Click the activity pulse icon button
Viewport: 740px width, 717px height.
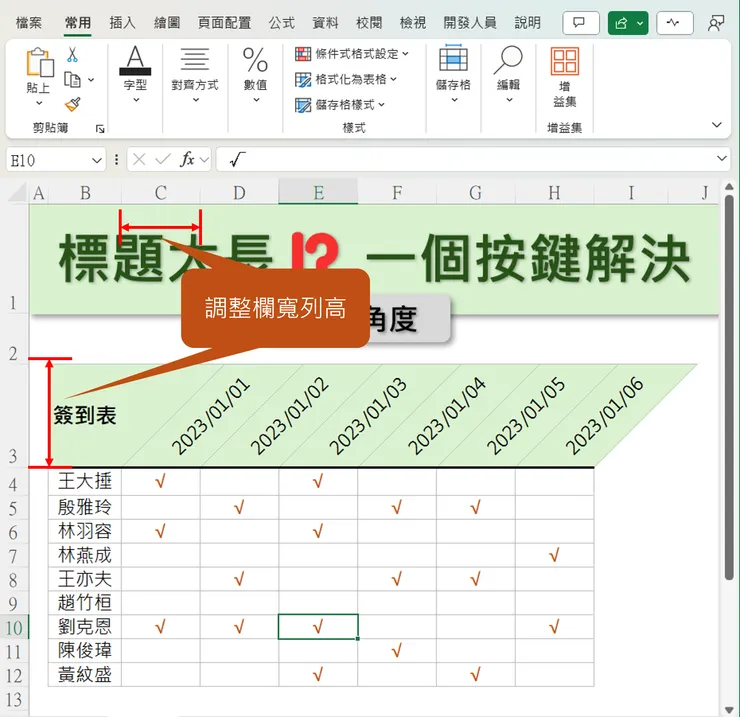(674, 23)
